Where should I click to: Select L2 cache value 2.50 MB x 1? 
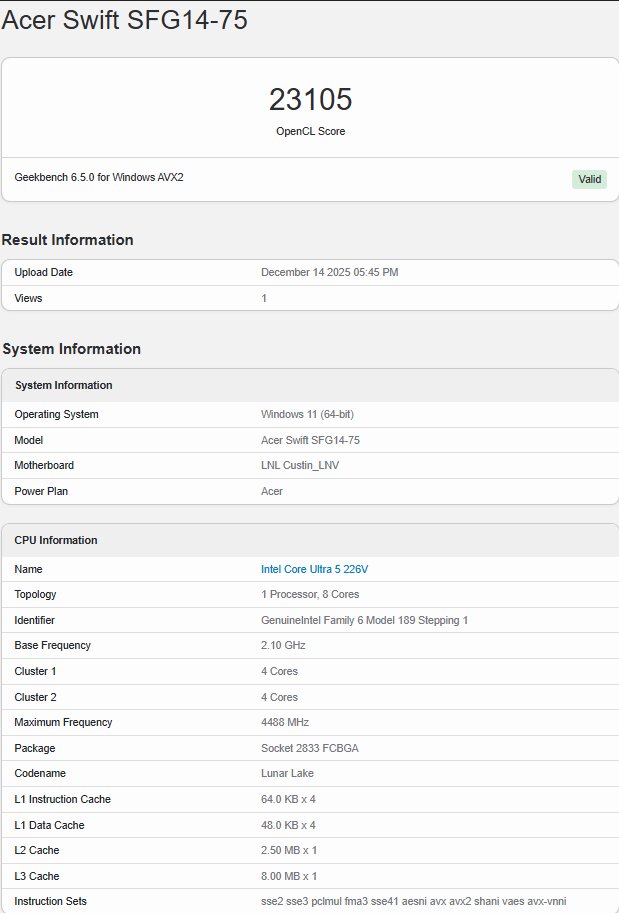pos(289,850)
